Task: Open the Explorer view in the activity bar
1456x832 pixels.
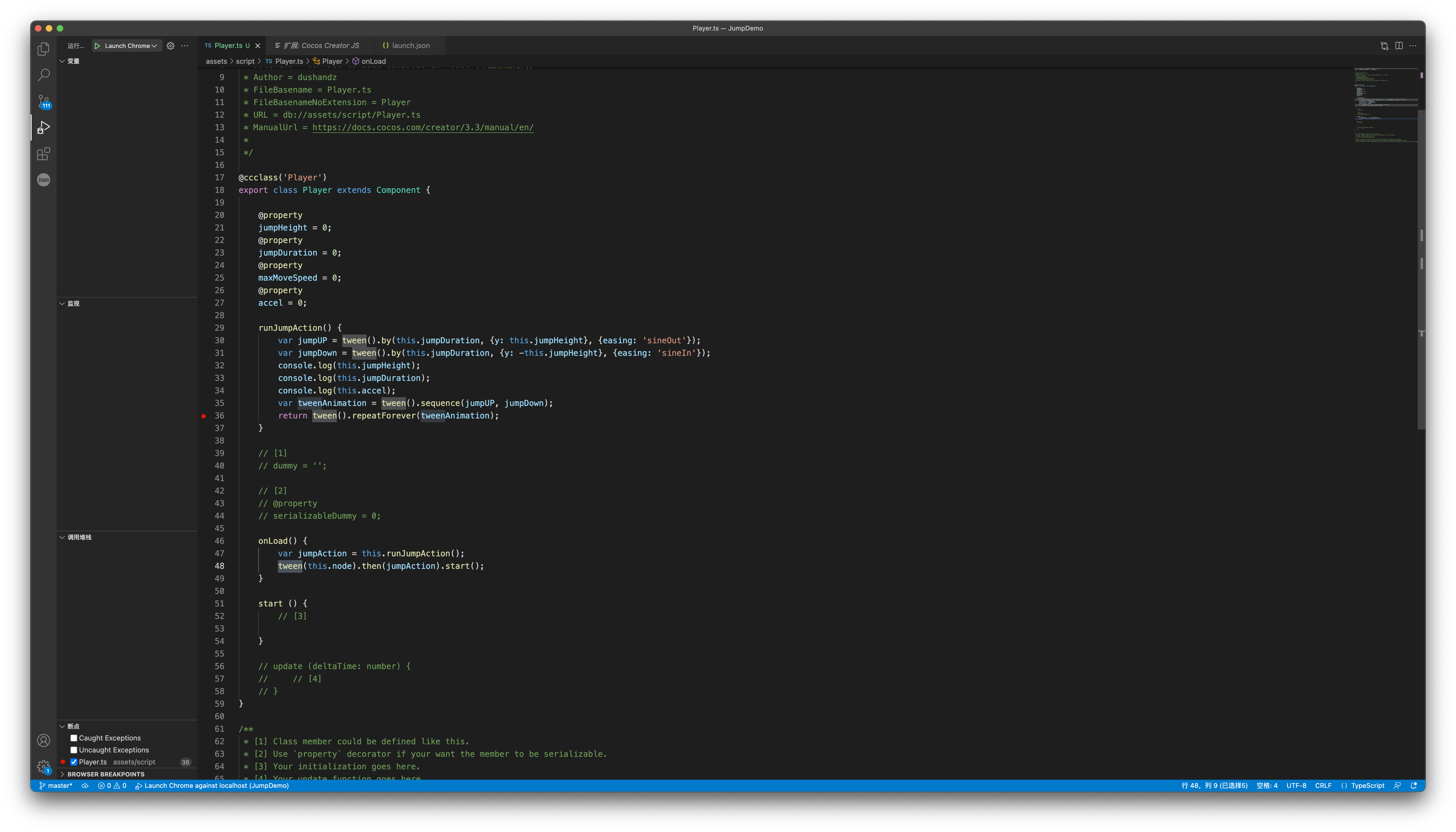Action: [43, 49]
